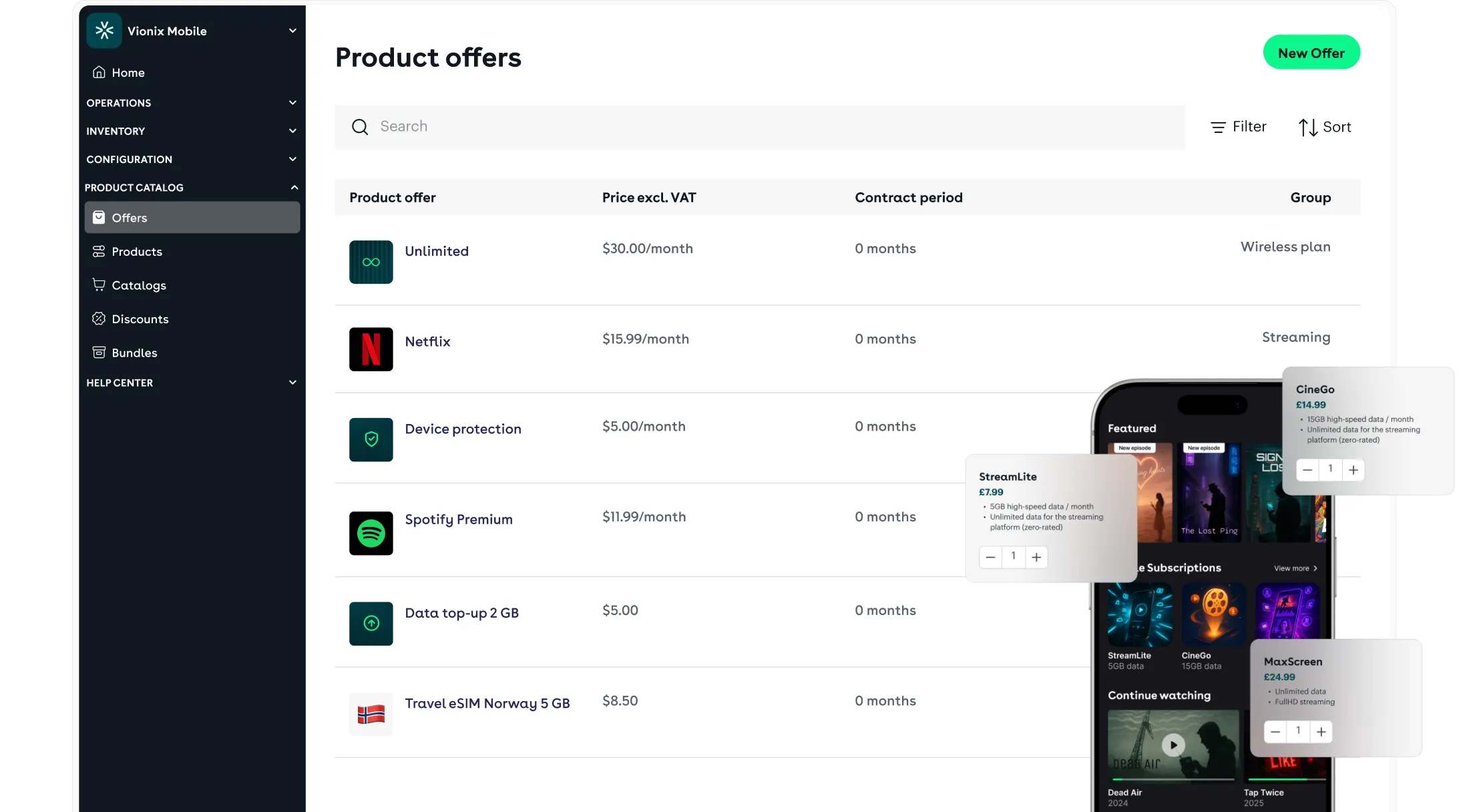Click the Data top-up arrow icon

point(371,624)
